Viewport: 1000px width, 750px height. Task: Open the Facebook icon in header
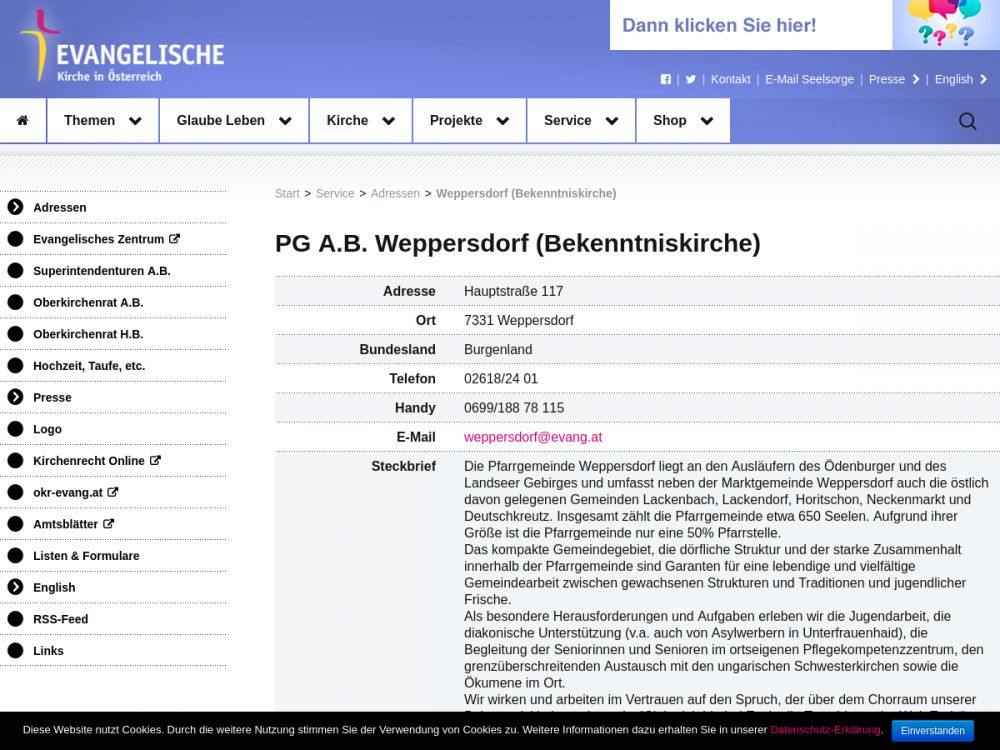coord(666,79)
